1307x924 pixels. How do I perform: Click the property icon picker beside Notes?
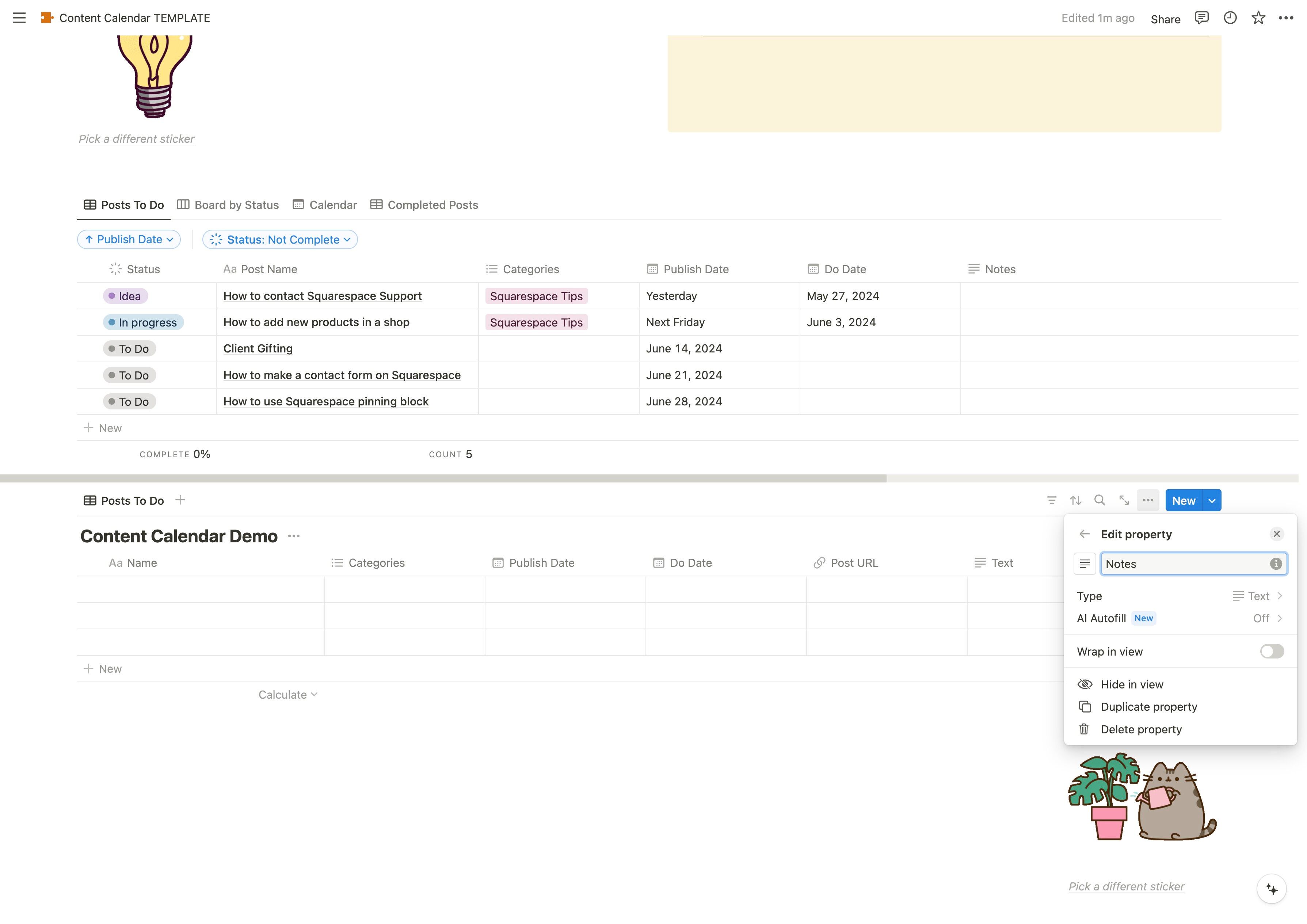coord(1085,564)
